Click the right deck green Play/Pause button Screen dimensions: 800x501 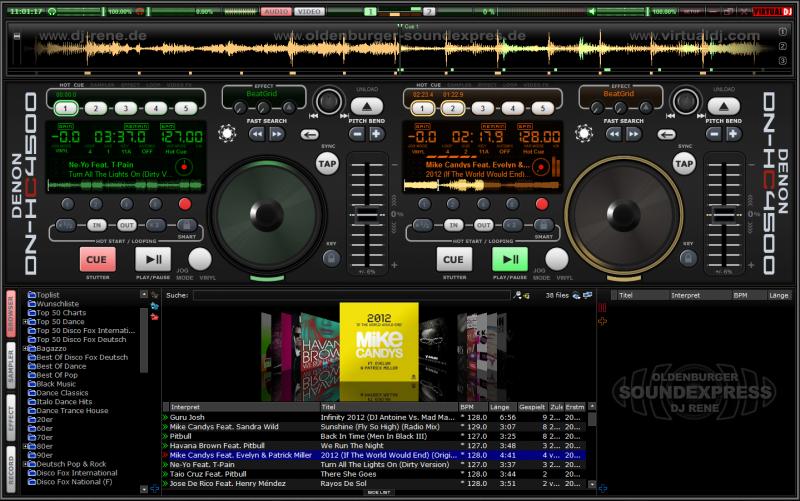pos(510,259)
